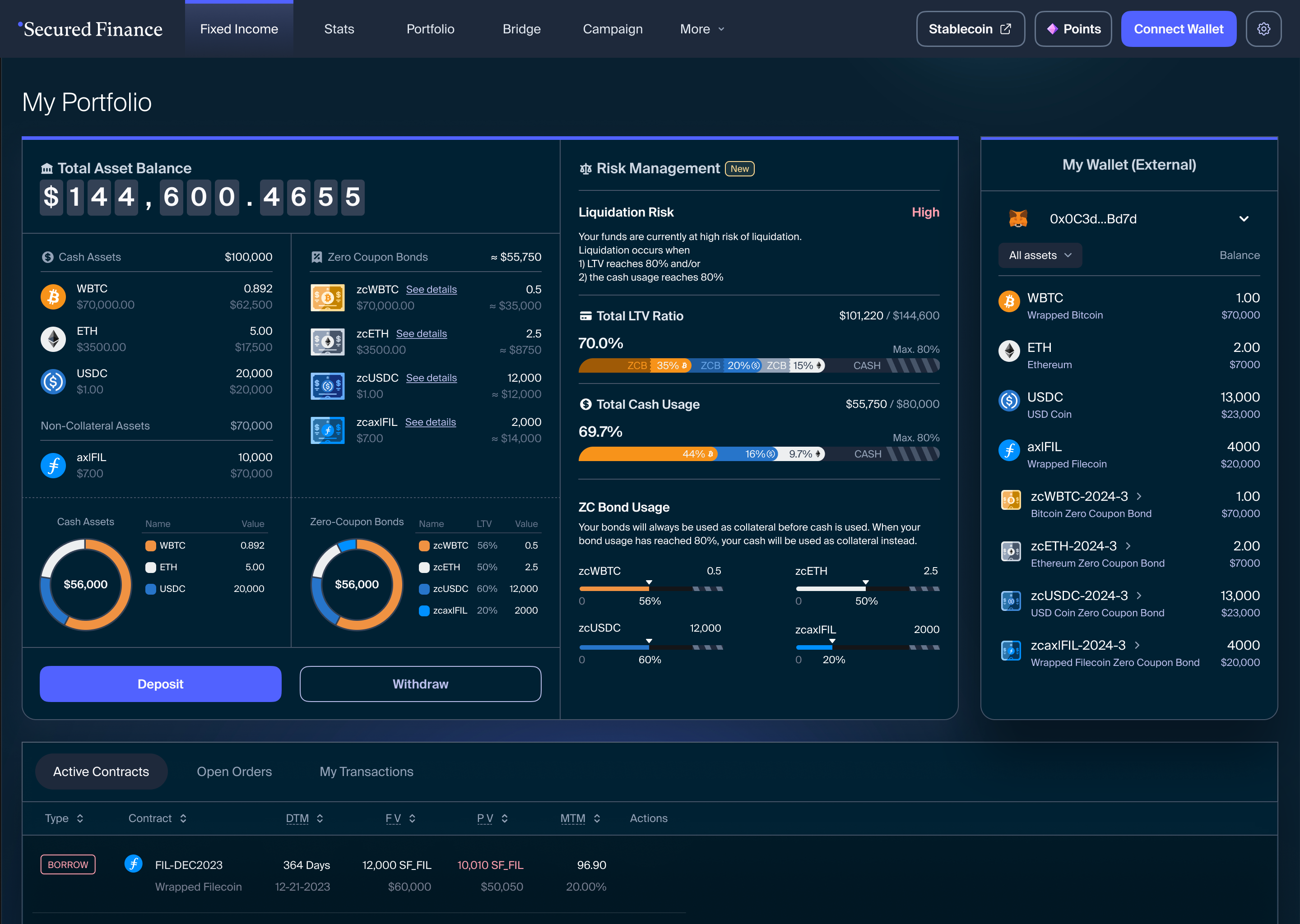1300x924 pixels.
Task: Open zcWBTC See details link
Action: tap(432, 290)
